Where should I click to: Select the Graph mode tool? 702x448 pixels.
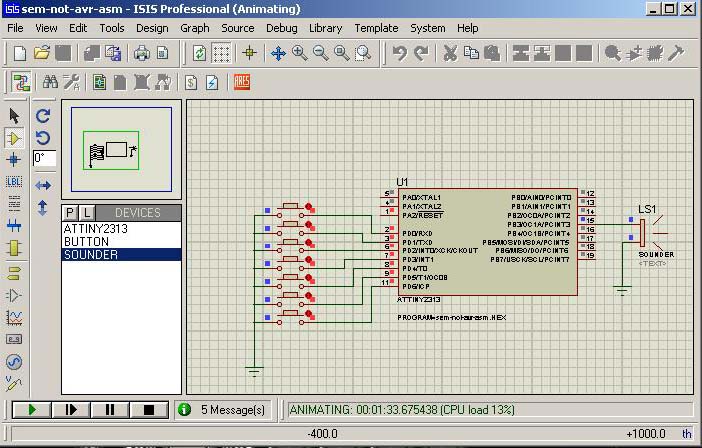pyautogui.click(x=14, y=318)
